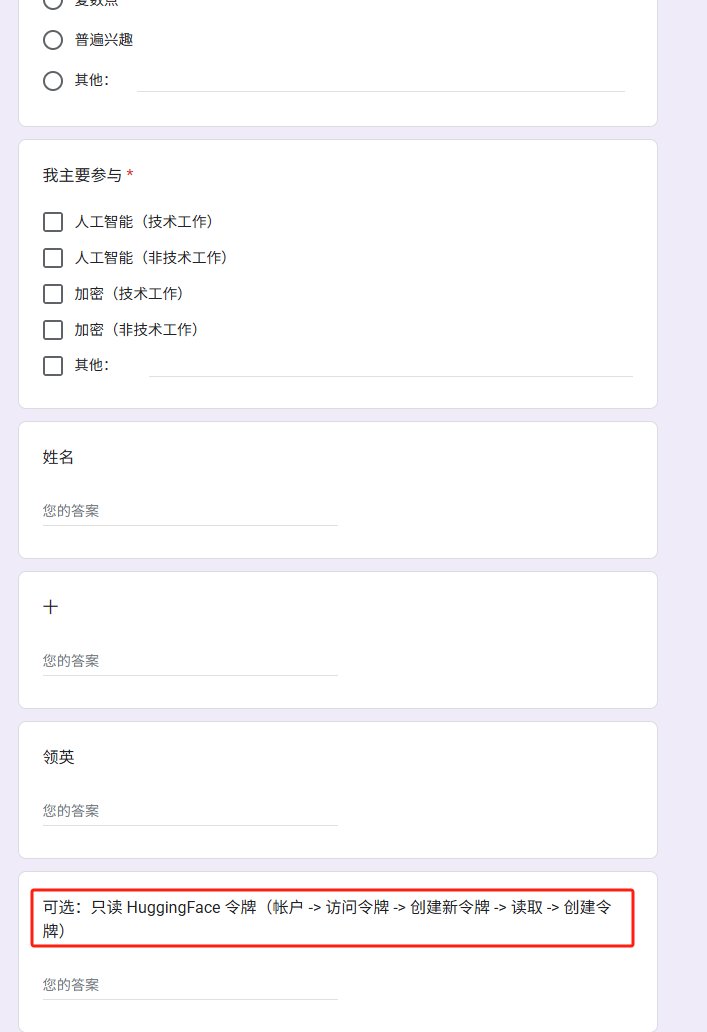Click the 普遍兴趣 option label text
This screenshot has height=1032, width=707.
point(104,40)
